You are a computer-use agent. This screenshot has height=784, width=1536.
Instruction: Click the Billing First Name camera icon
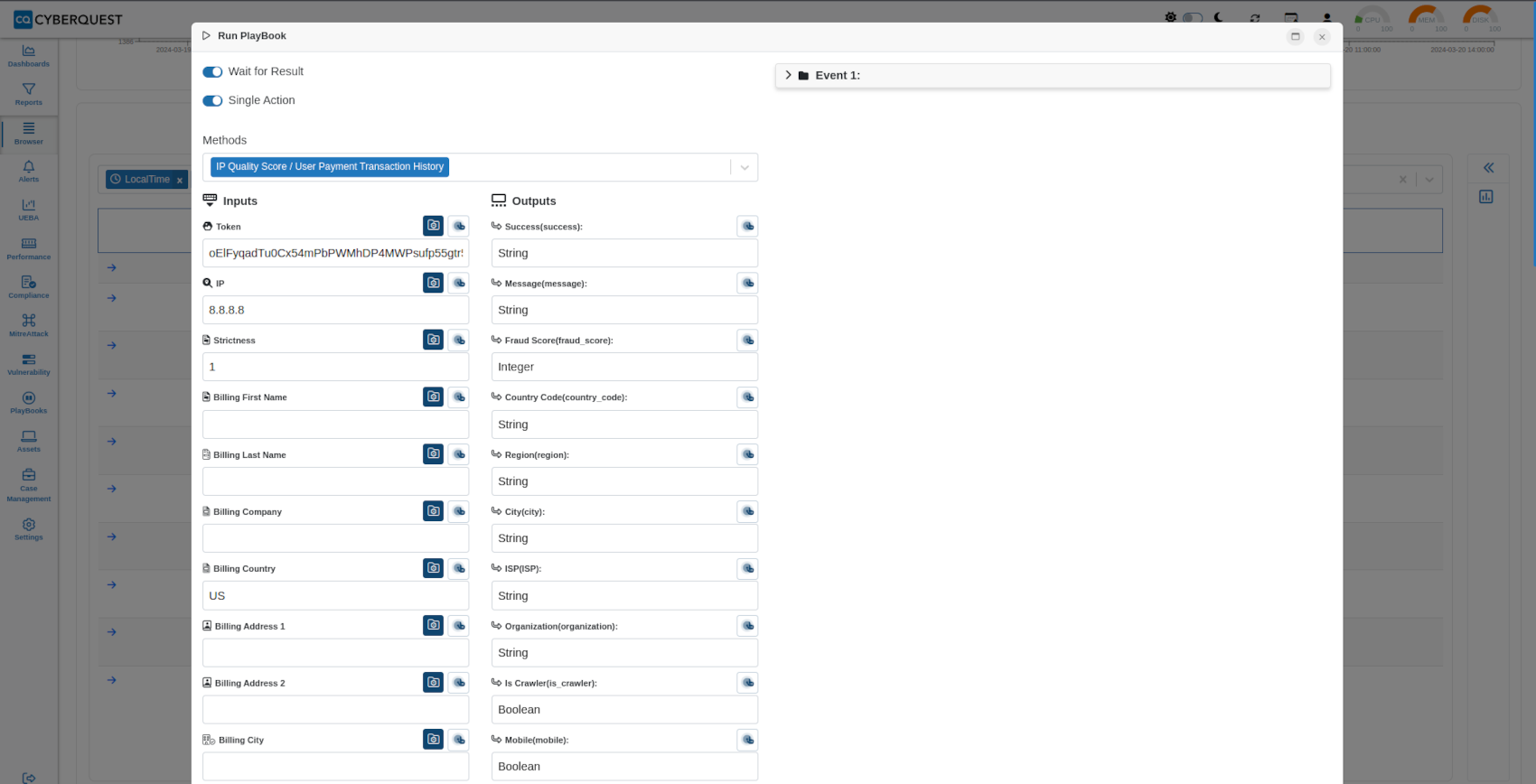[x=434, y=397]
